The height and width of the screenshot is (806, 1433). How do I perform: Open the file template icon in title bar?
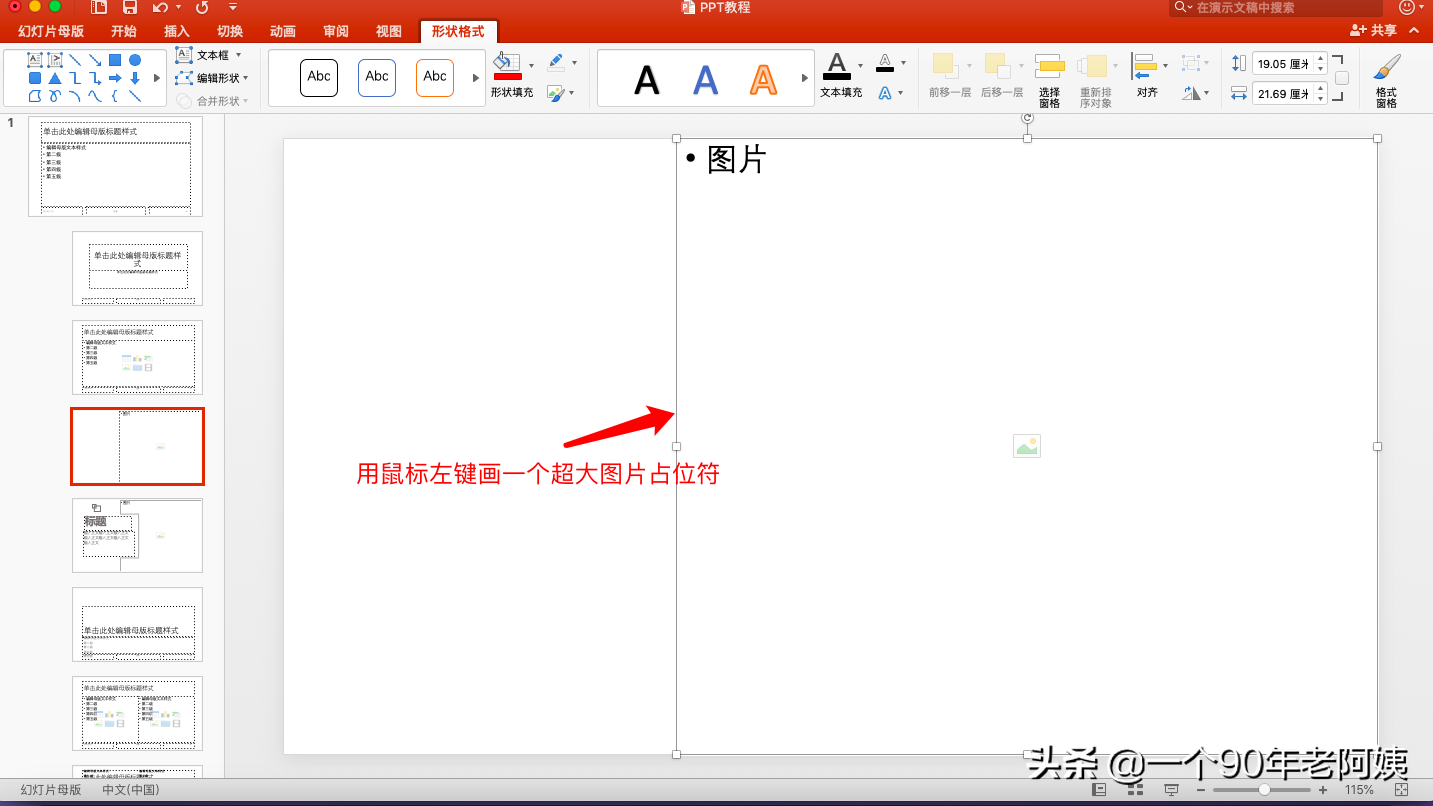tap(99, 7)
